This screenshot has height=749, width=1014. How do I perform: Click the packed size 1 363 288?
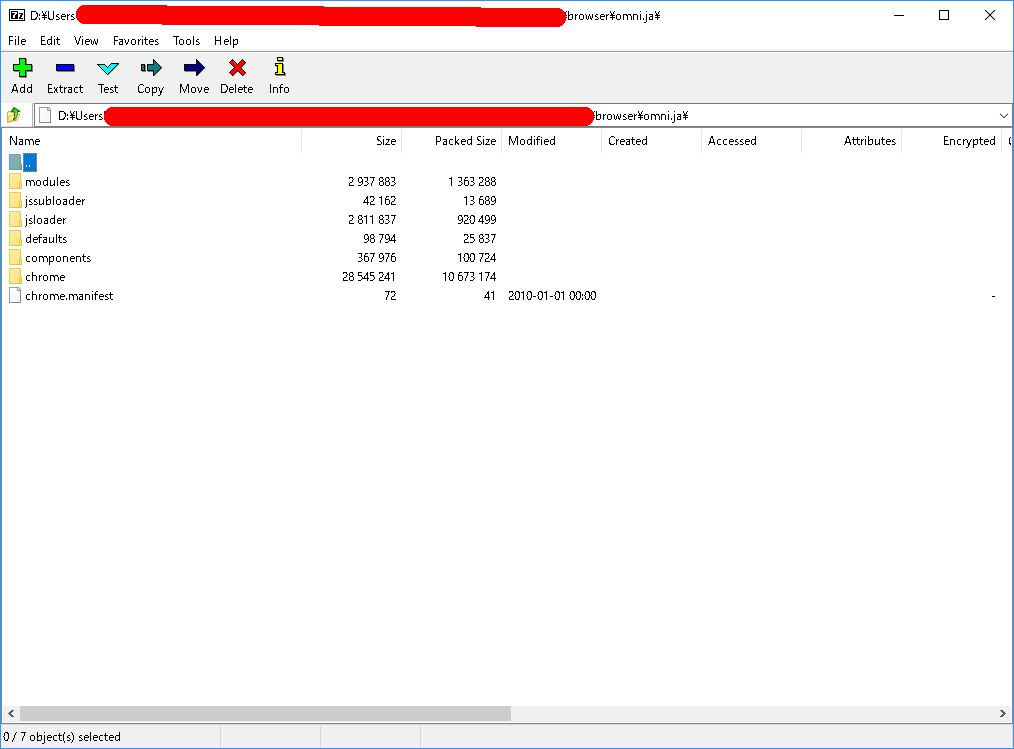click(472, 182)
